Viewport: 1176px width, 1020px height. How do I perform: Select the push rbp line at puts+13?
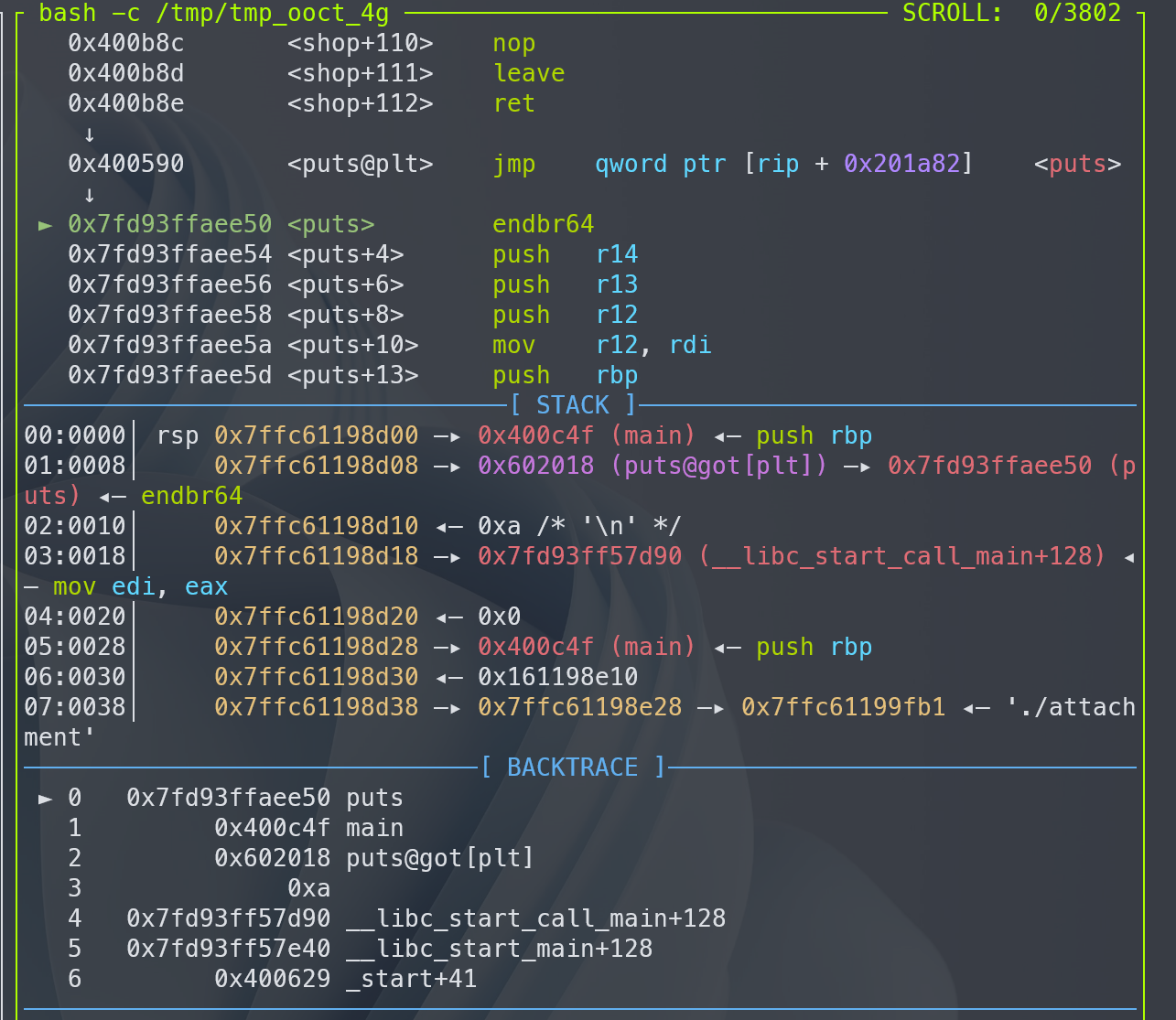pos(353,375)
